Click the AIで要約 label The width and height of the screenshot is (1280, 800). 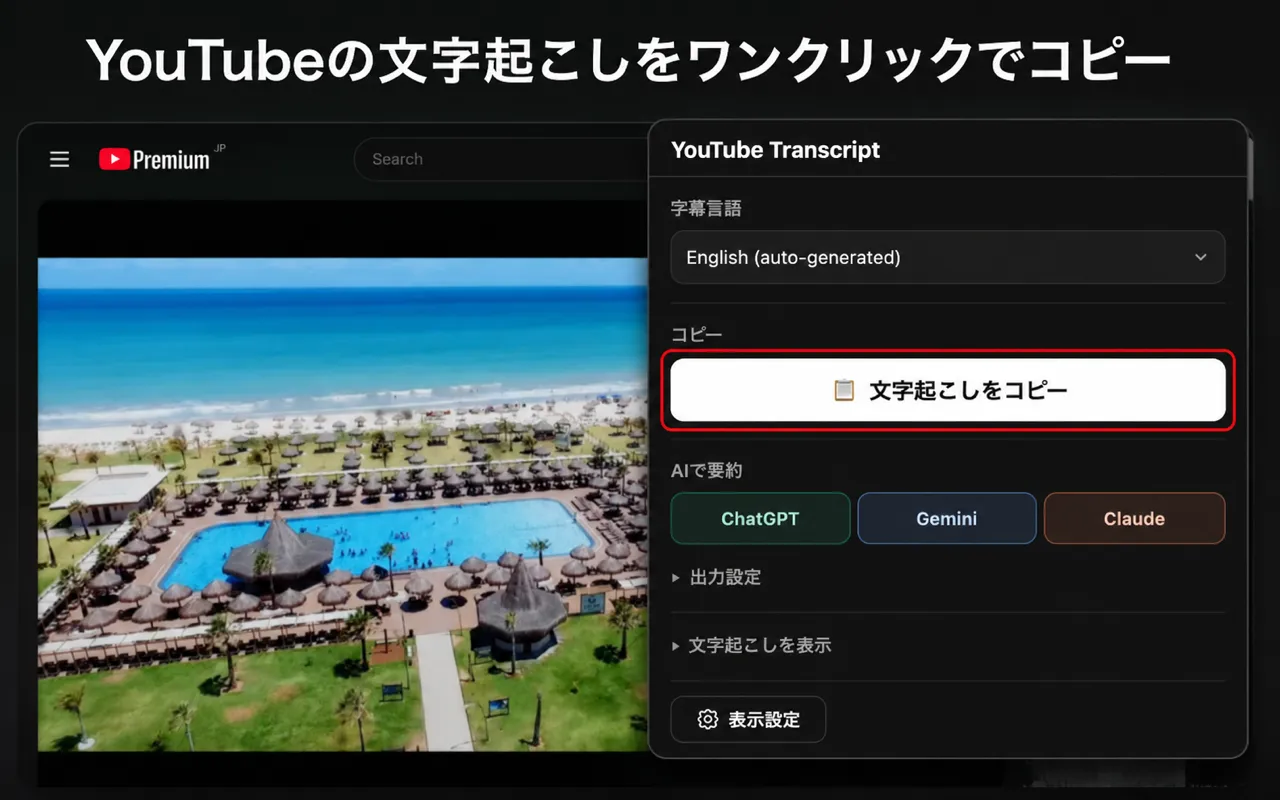(706, 470)
